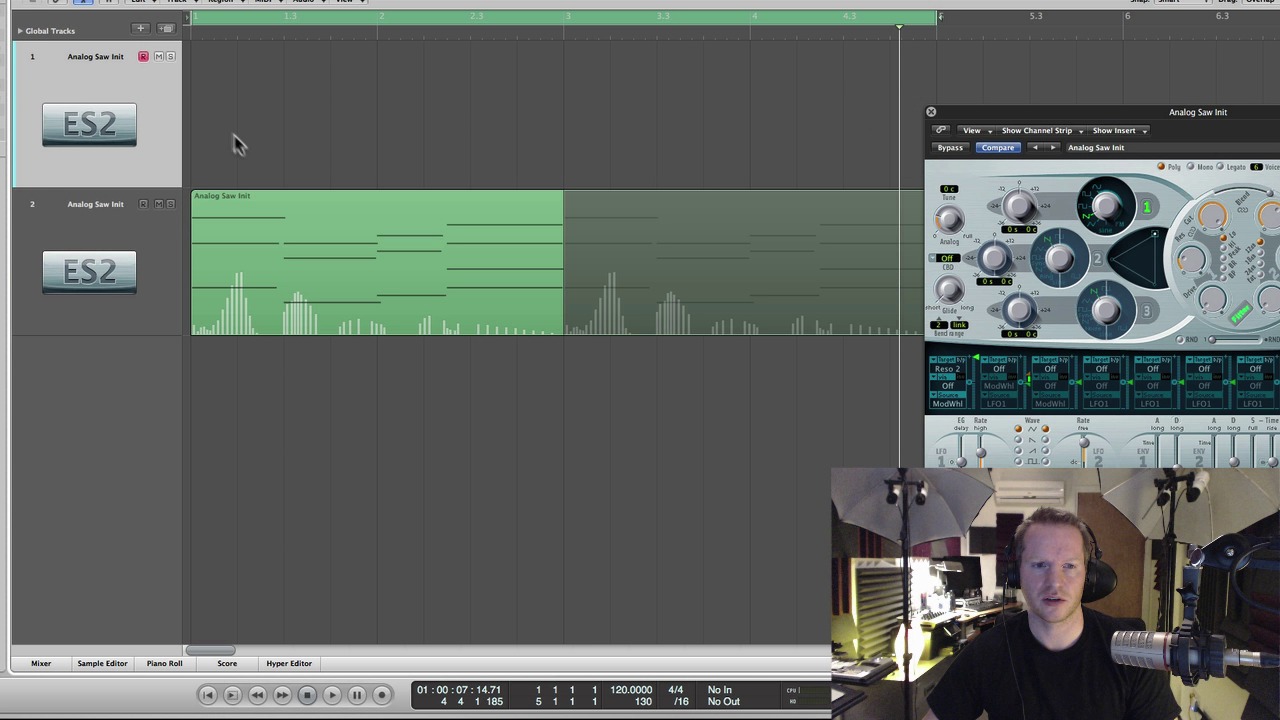Screen dimensions: 1280x720
Task: Click play from selection transport button
Action: (232, 695)
